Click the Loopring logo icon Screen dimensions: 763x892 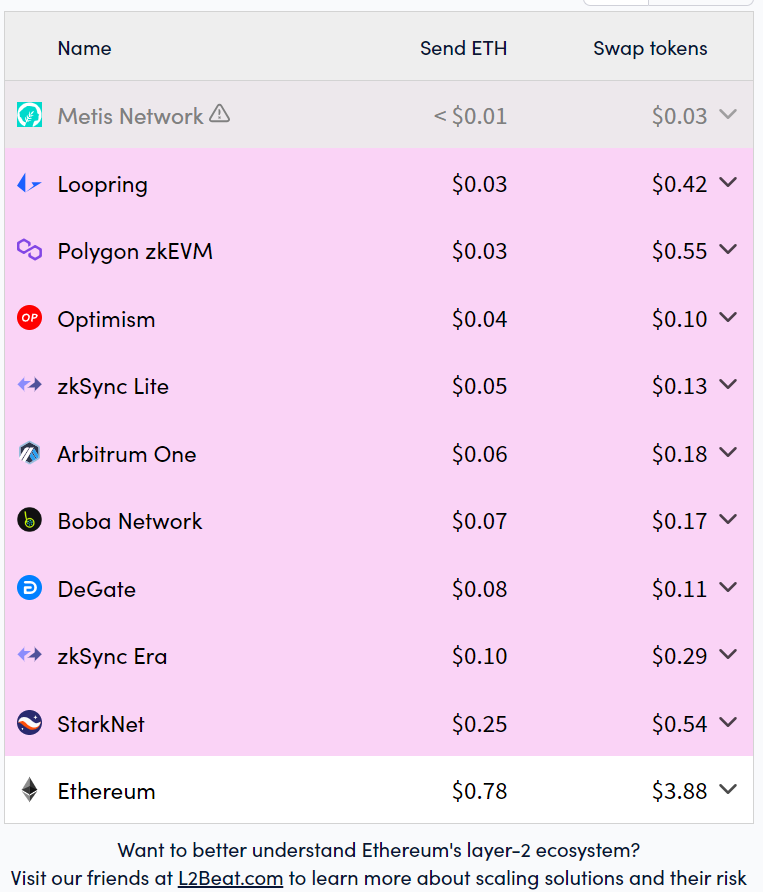click(29, 184)
